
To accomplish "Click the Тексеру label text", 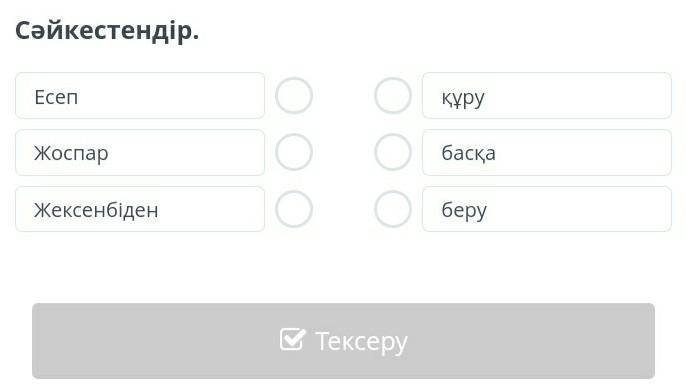I will click(x=361, y=342).
